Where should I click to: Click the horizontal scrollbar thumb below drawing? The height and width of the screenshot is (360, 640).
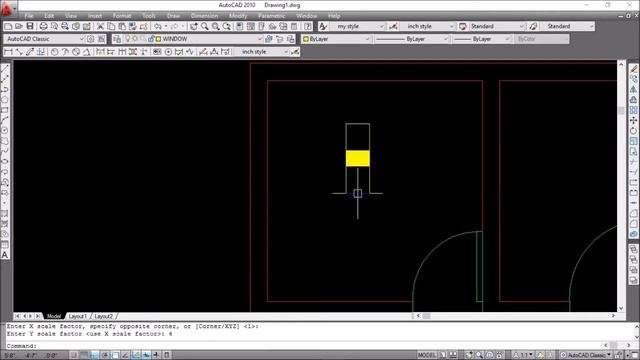pos(426,316)
